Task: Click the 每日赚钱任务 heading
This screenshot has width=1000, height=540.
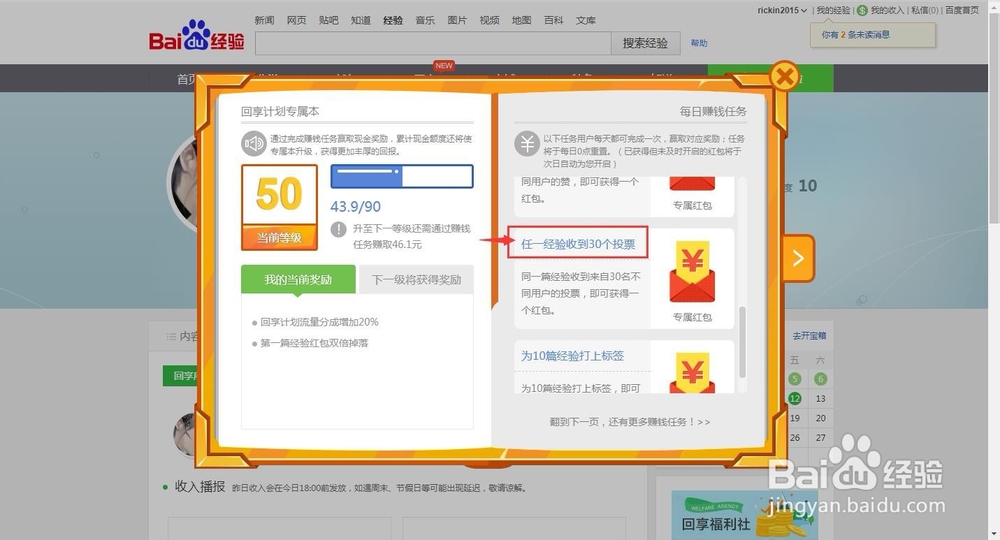Action: point(712,112)
